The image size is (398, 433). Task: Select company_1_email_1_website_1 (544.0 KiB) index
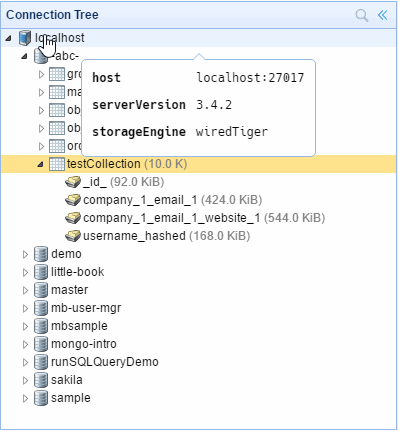204,218
